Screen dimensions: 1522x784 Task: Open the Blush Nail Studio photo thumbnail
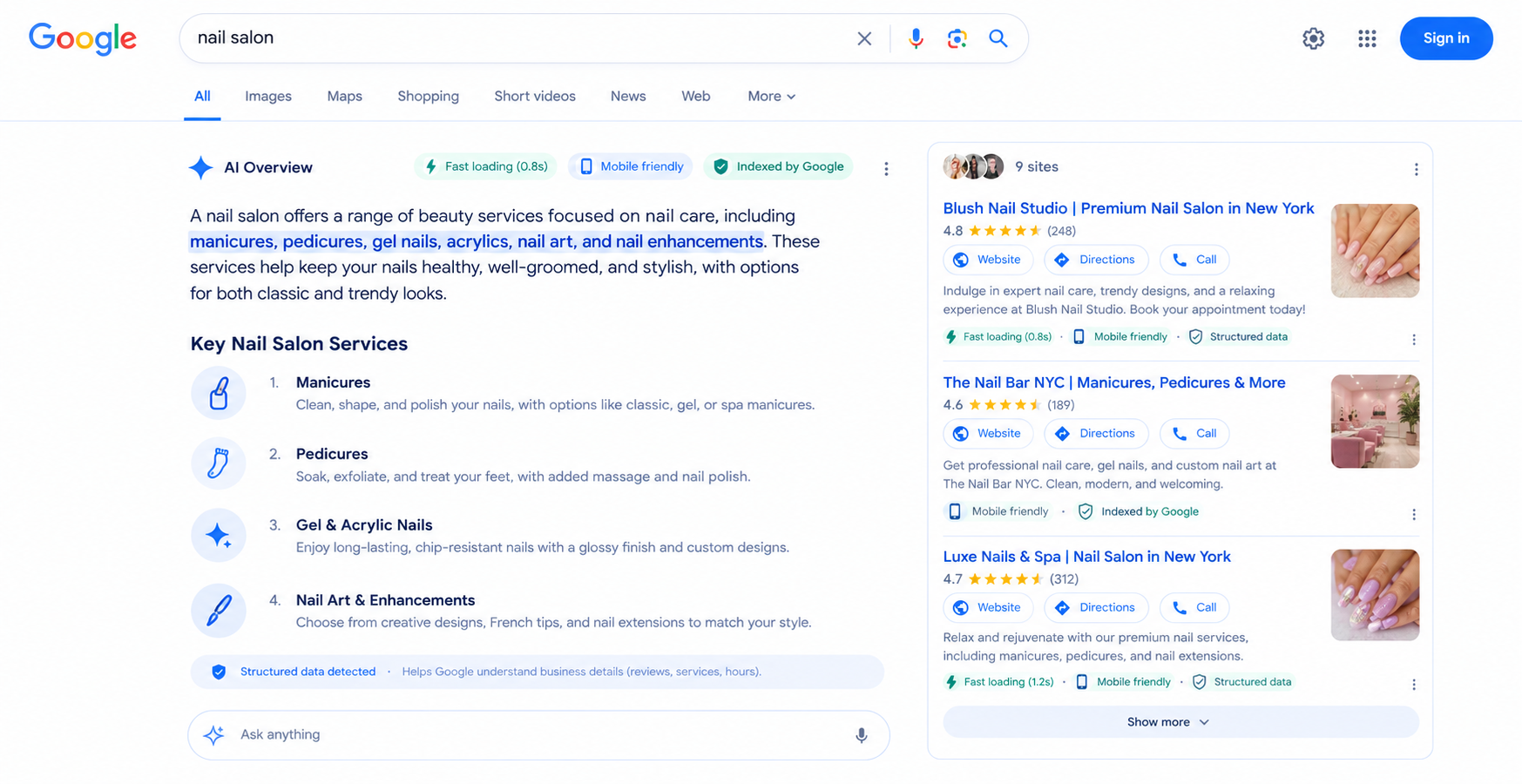click(1375, 251)
